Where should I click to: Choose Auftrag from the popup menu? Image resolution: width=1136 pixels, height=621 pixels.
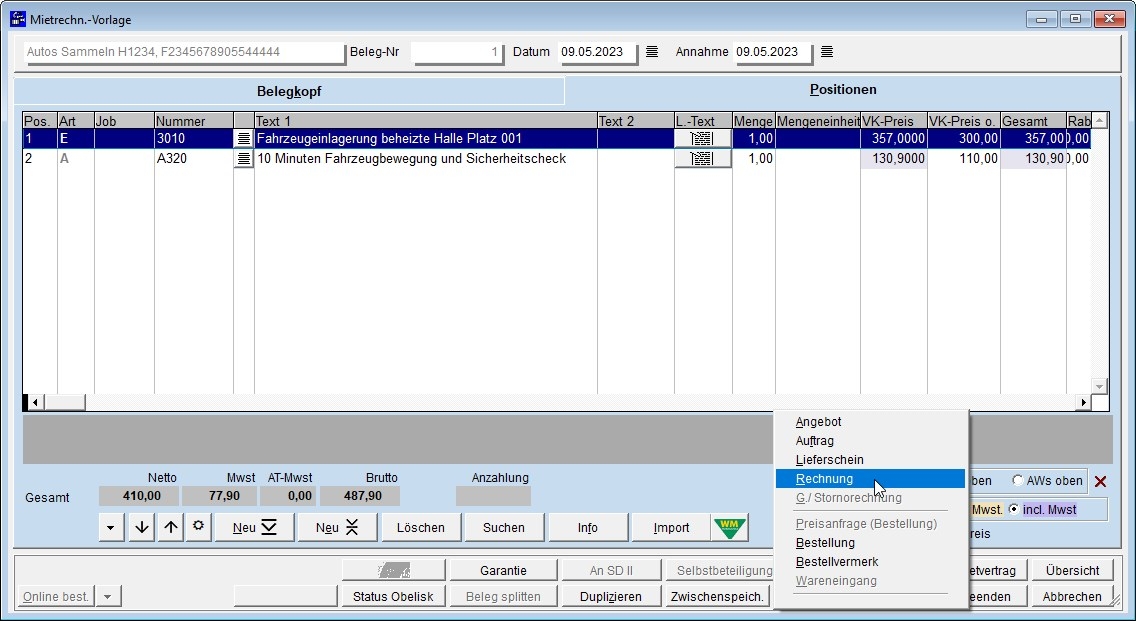814,441
